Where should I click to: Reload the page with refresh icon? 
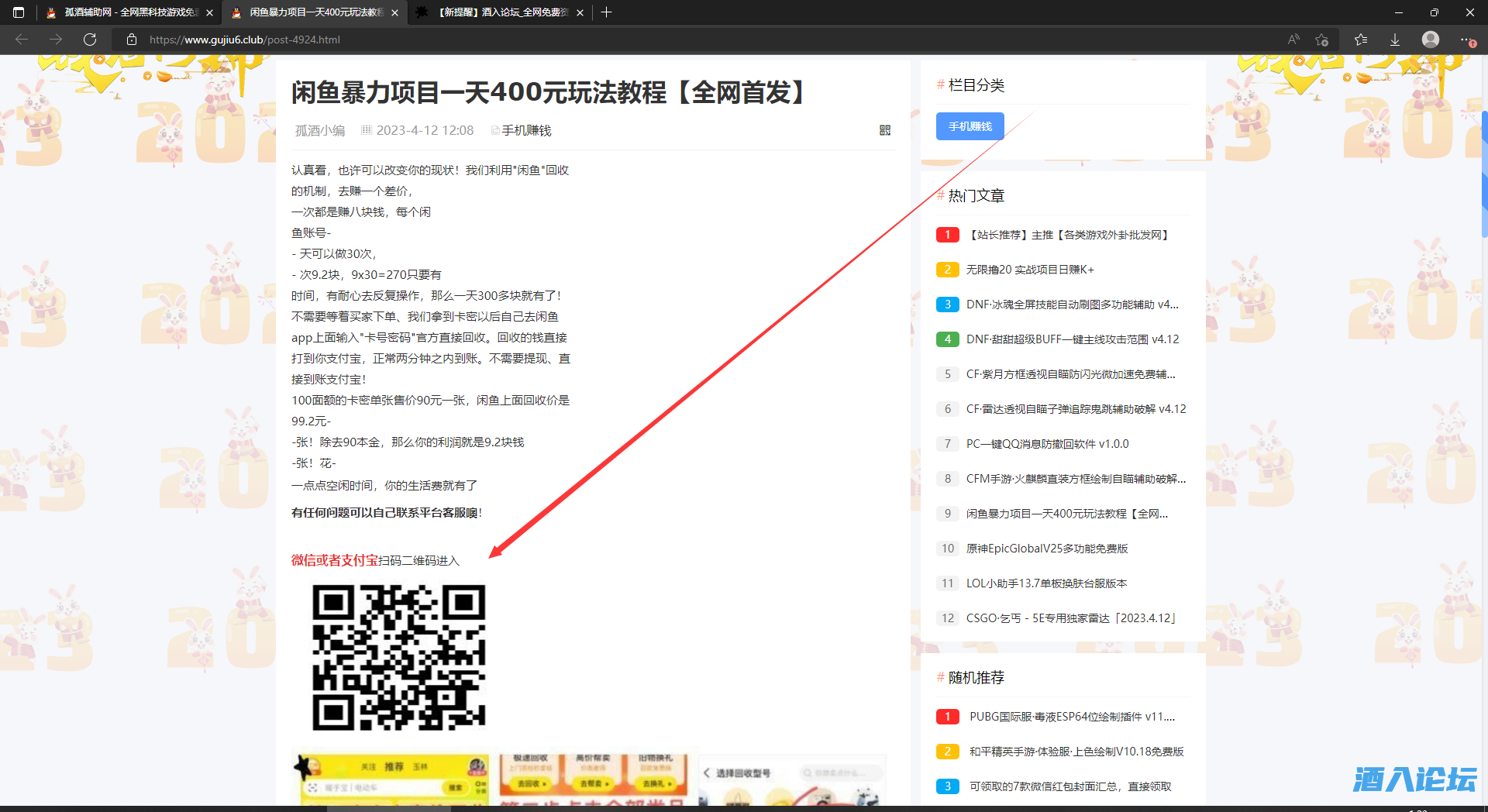click(x=90, y=40)
